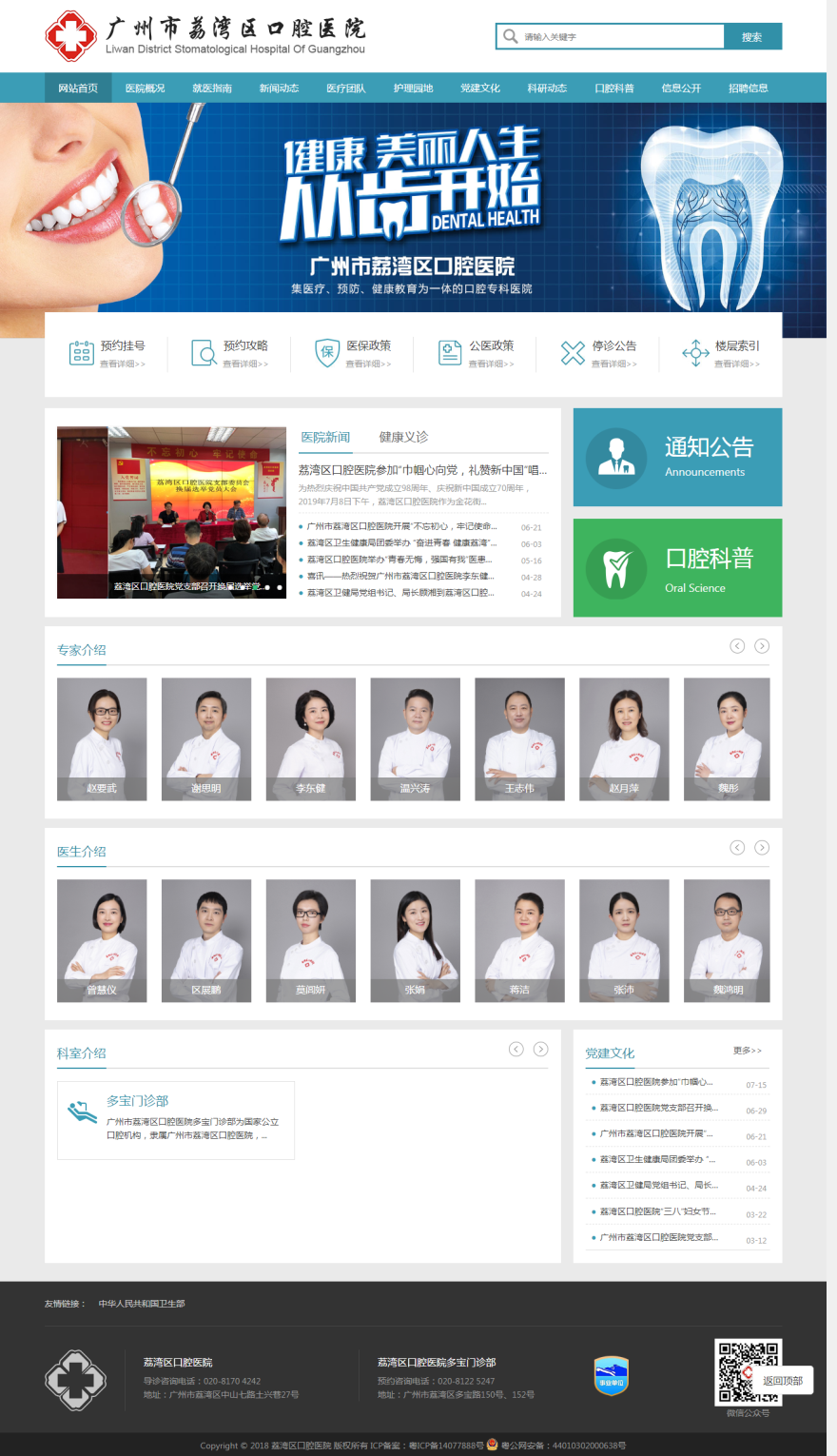The height and width of the screenshot is (1456, 837).
Task: Click the dental chair icon for 多宝门诊部
Action: pyautogui.click(x=83, y=1112)
